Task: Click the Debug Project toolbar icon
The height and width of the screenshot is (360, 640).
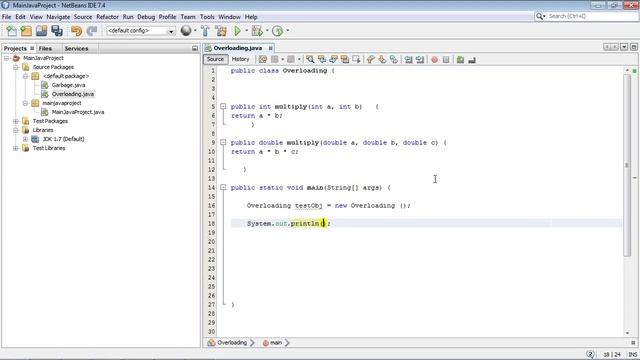Action: [x=257, y=31]
